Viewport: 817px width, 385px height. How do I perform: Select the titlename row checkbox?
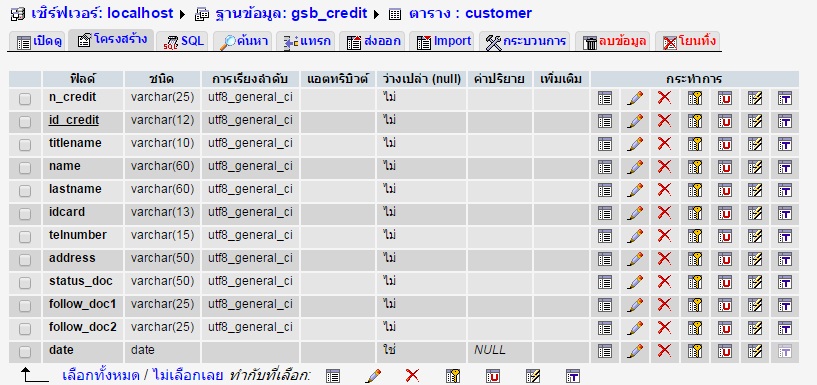click(x=25, y=145)
